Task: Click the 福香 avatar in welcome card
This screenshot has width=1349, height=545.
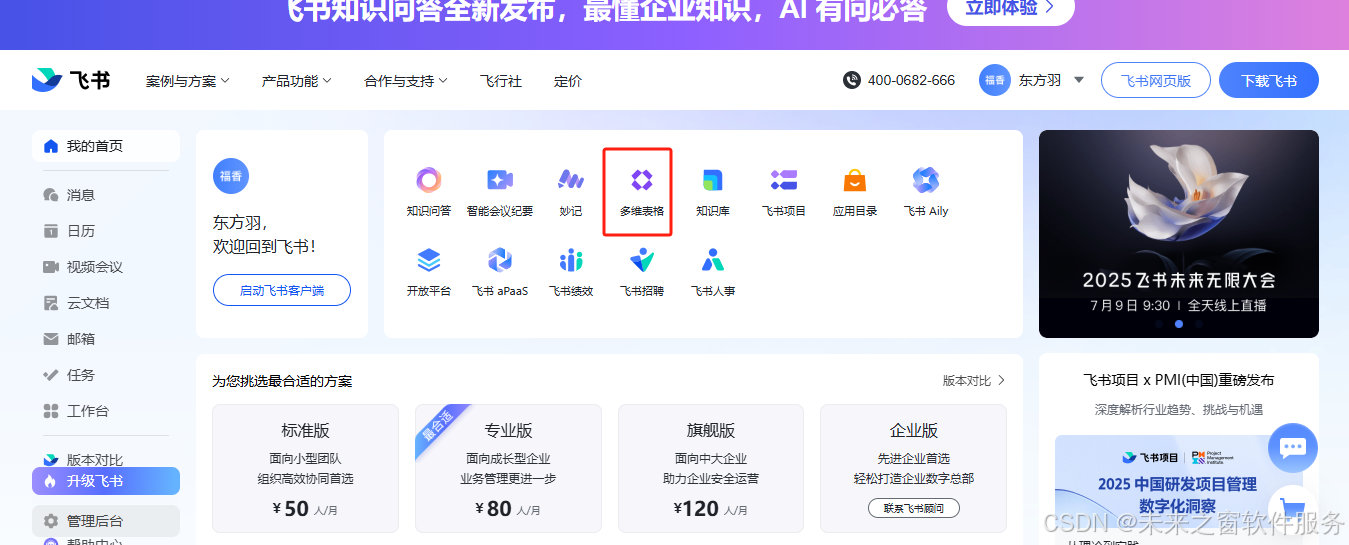Action: 231,176
